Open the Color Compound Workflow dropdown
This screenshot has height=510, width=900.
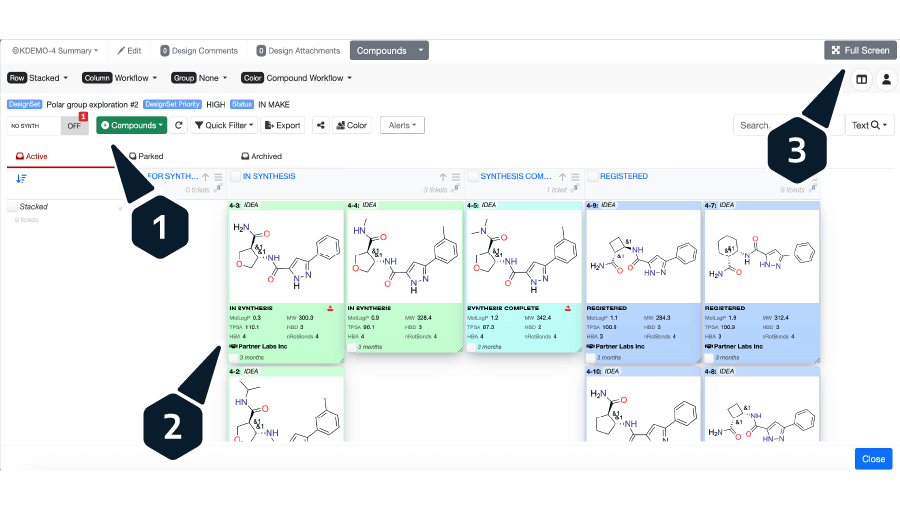(x=297, y=78)
